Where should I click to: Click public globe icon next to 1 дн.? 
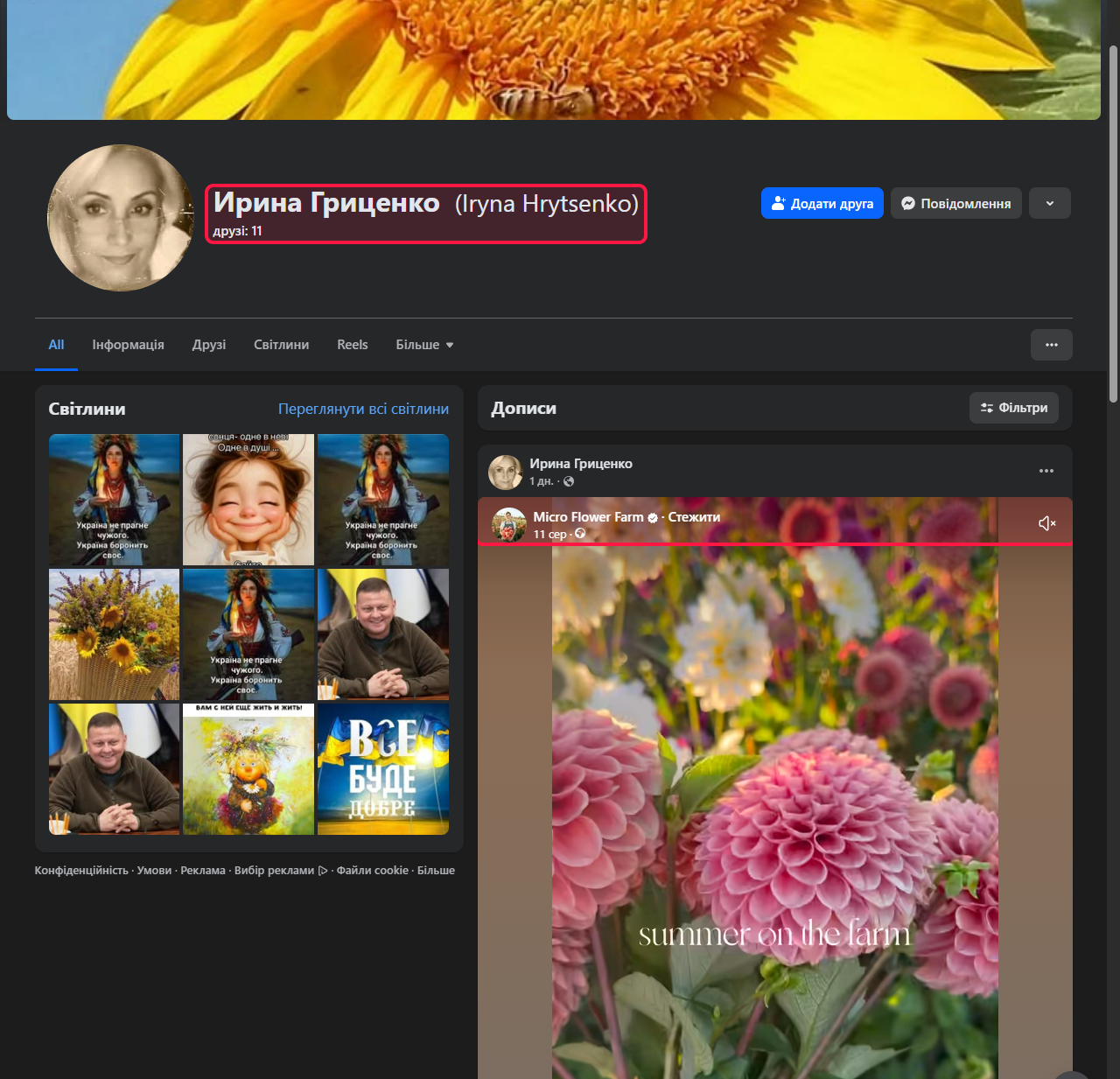click(569, 481)
